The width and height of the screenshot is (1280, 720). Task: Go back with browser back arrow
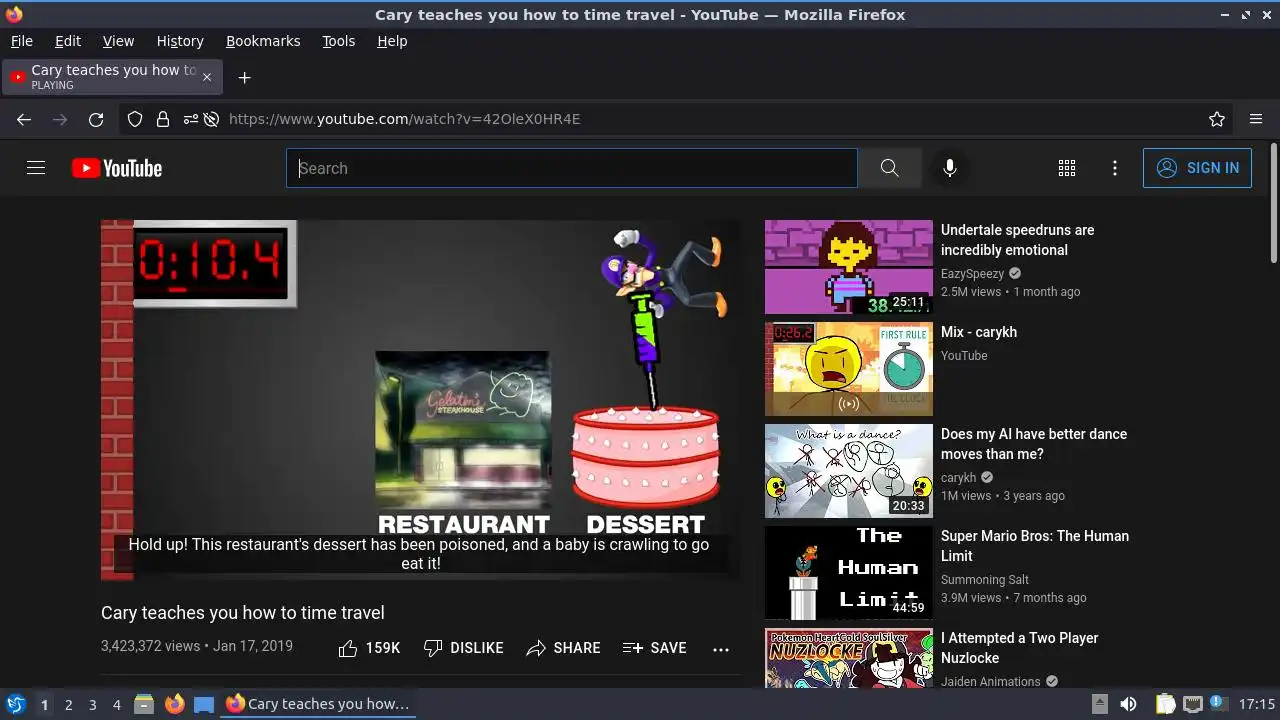(x=24, y=119)
